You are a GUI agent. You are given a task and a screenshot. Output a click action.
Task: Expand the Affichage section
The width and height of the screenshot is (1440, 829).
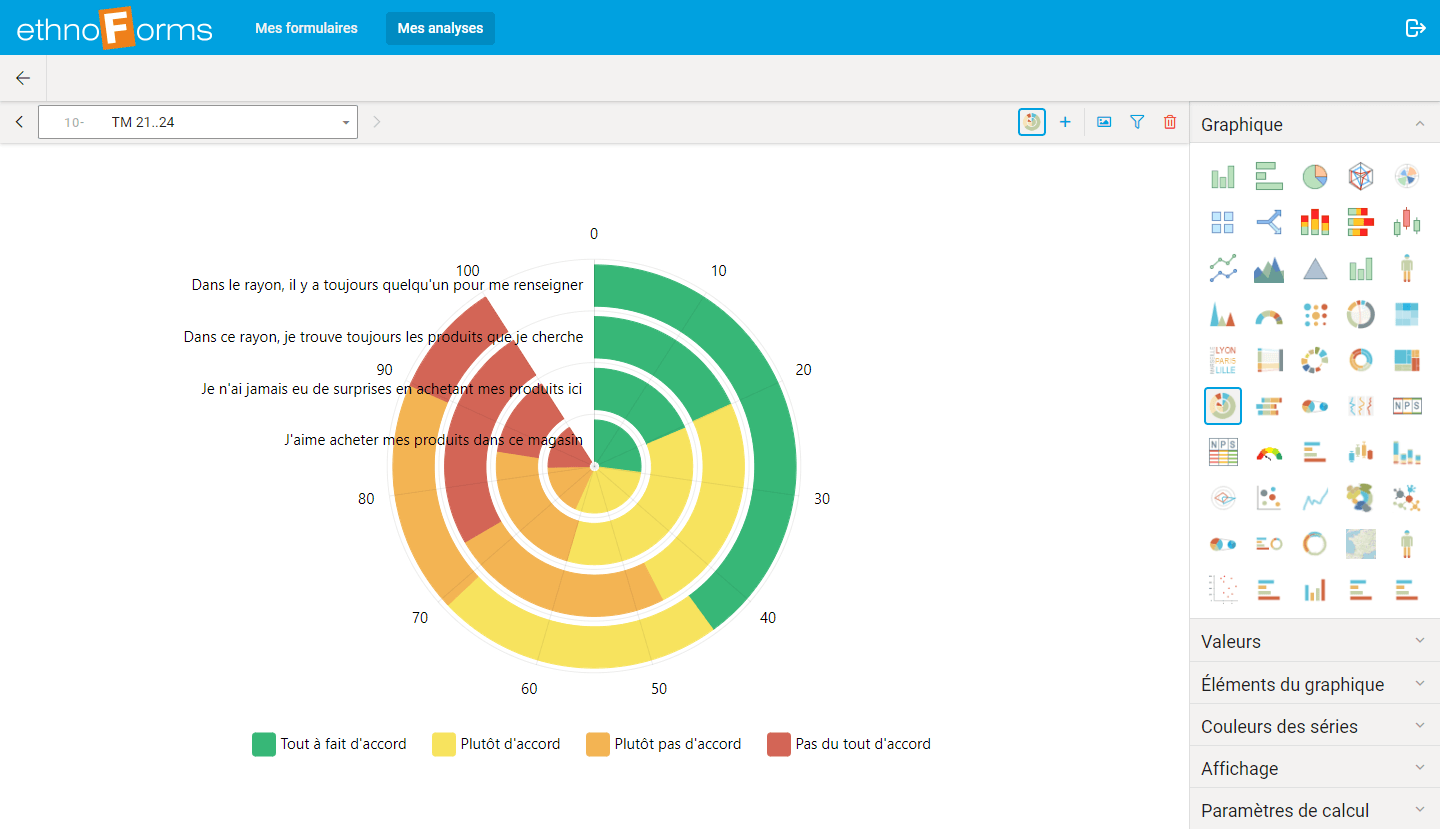(1315, 768)
